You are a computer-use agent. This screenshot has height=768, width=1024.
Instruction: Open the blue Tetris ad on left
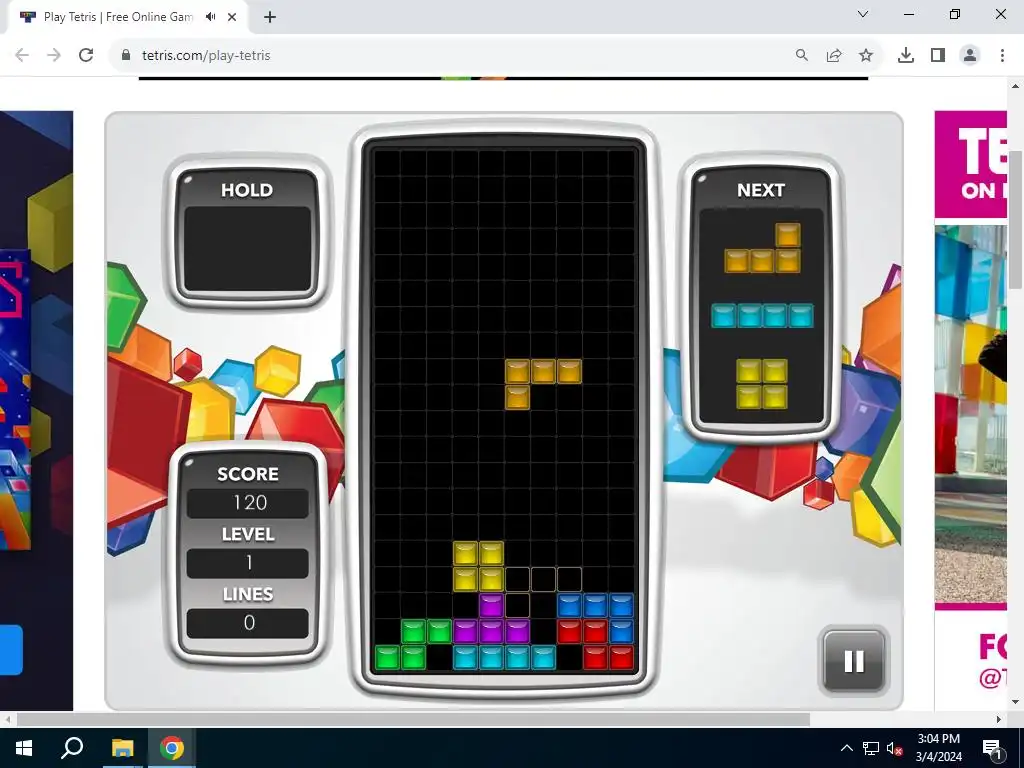coord(37,410)
